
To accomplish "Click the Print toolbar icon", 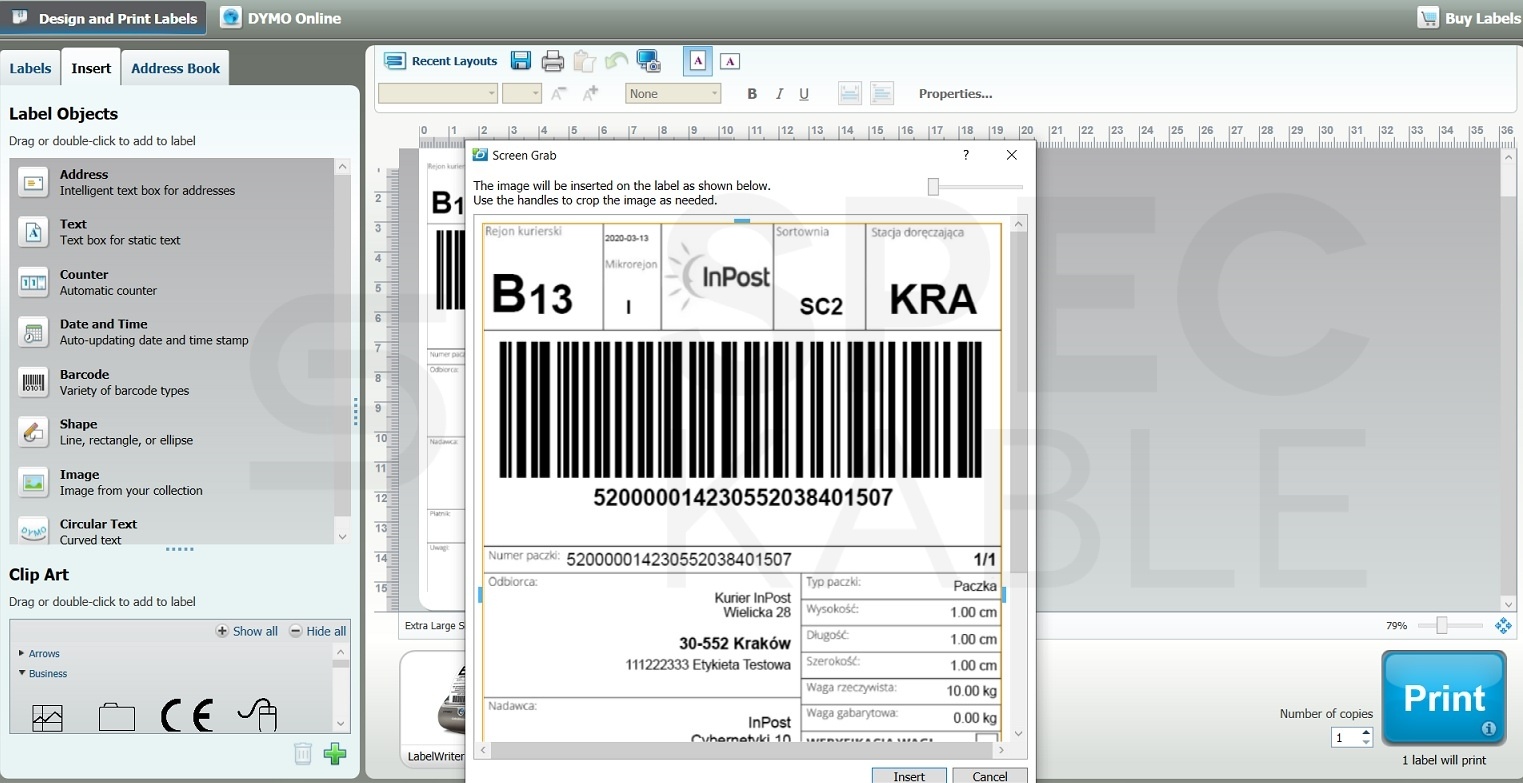I will [553, 61].
